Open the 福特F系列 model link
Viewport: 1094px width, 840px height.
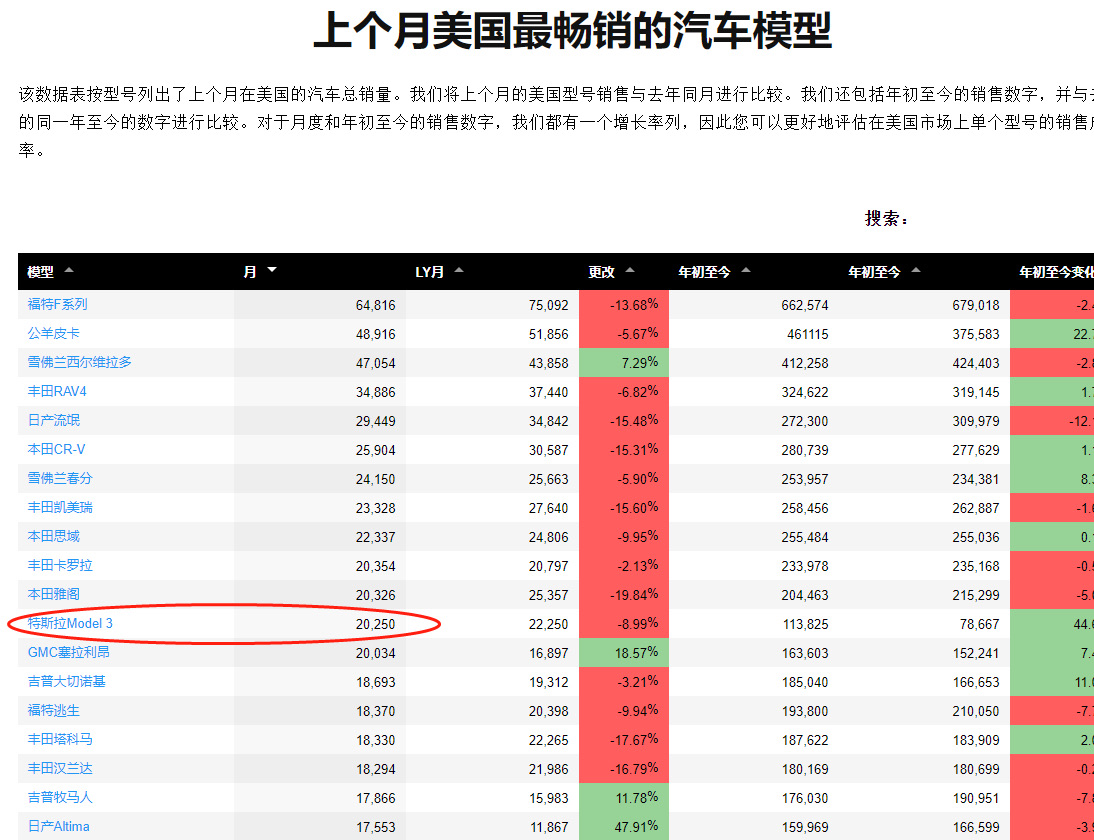click(x=57, y=304)
